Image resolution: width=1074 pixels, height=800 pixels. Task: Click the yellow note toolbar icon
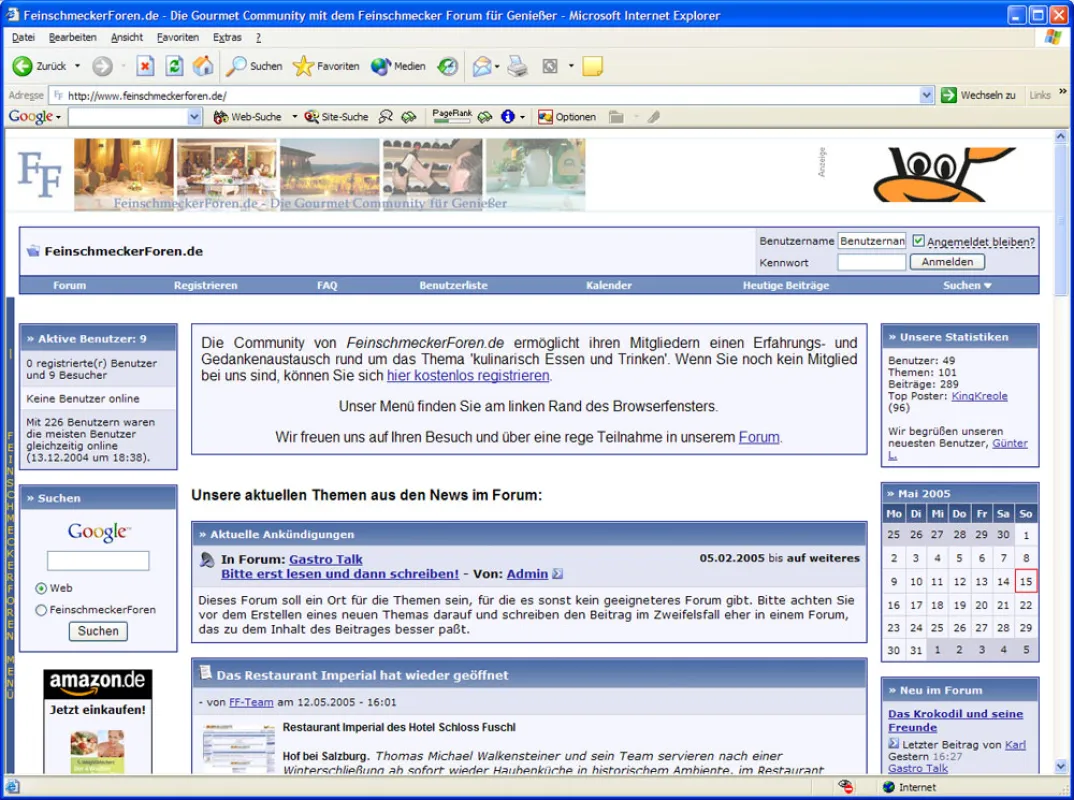pyautogui.click(x=592, y=66)
